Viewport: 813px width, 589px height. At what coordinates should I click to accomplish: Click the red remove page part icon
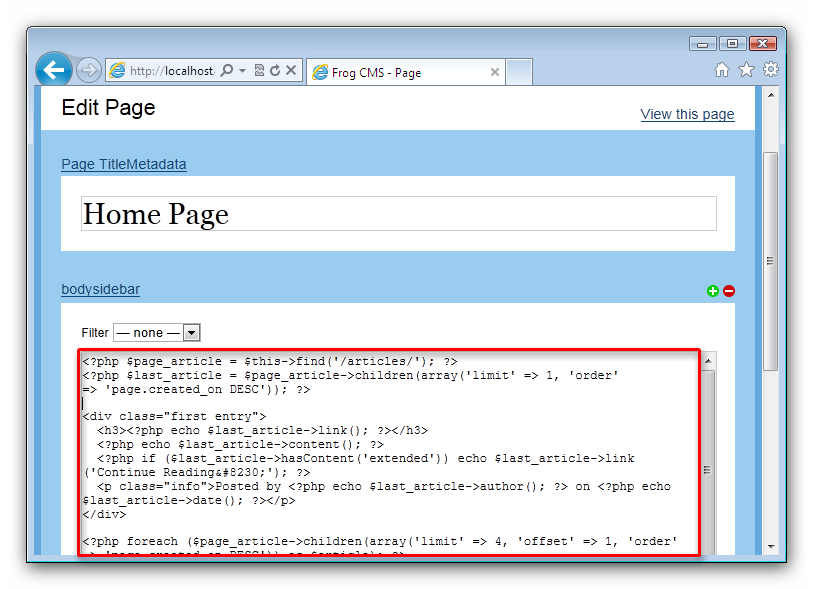[x=729, y=291]
